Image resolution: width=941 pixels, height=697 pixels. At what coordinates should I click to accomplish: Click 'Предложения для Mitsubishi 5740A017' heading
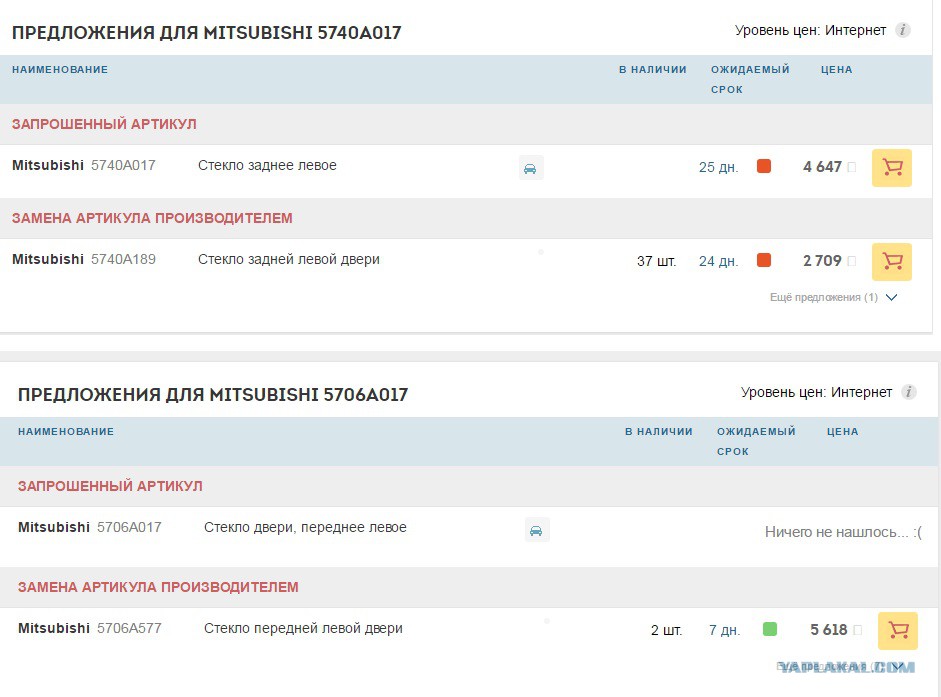(206, 32)
